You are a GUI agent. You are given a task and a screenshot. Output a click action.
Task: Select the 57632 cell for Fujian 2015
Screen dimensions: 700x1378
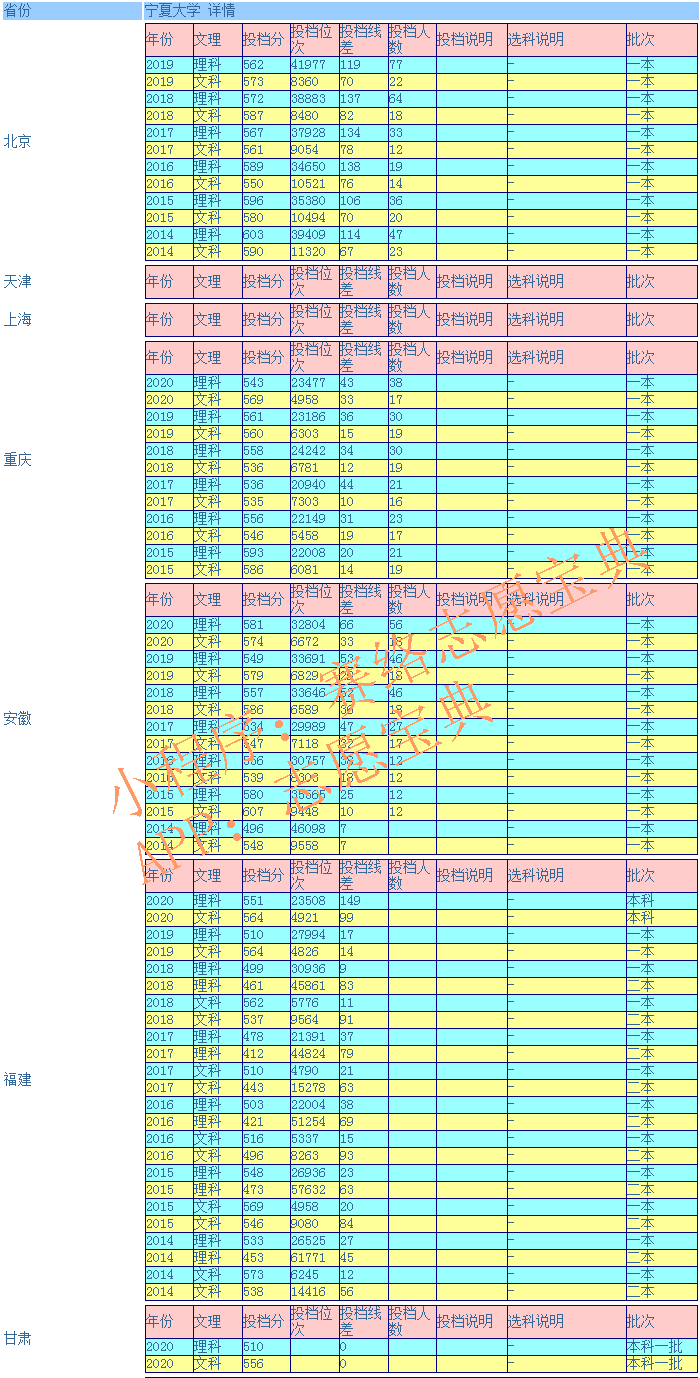(314, 1190)
